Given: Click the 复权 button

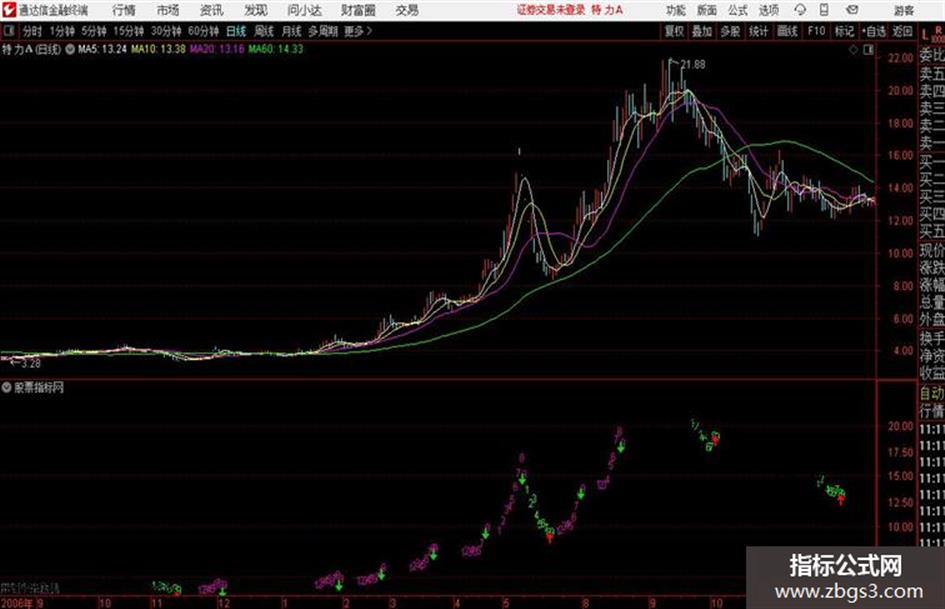Looking at the screenshot, I should tap(674, 31).
